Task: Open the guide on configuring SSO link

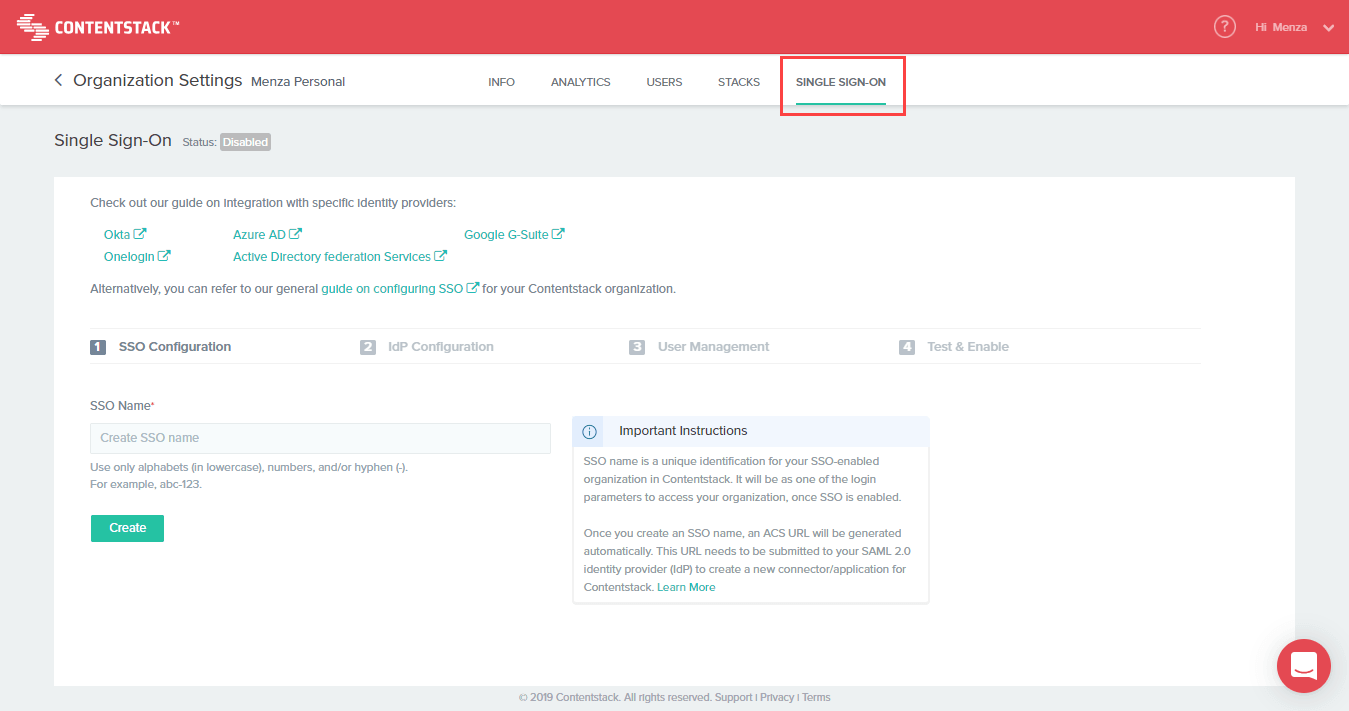Action: point(400,288)
